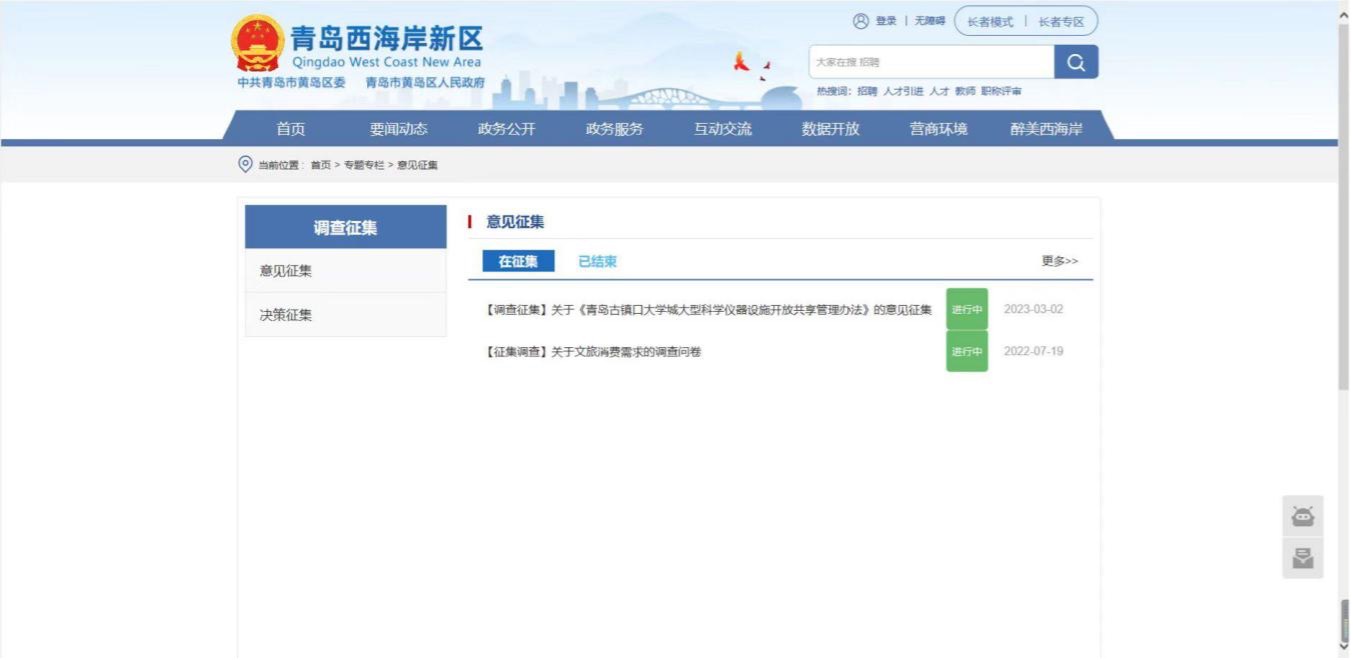Click the user login avatar icon
This screenshot has height=660, width=1353.
(x=860, y=21)
